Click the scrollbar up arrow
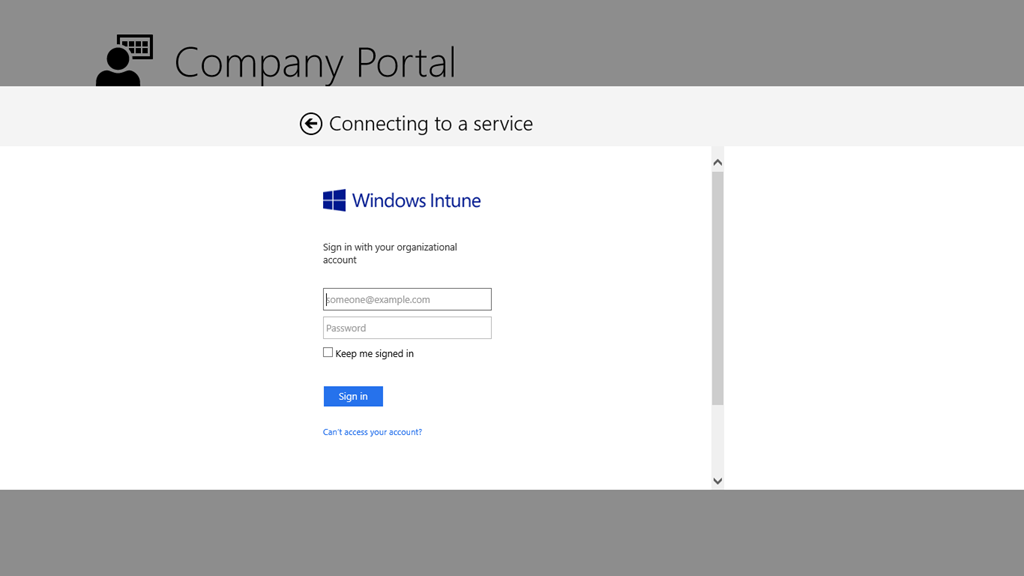This screenshot has height=576, width=1024. pos(717,162)
